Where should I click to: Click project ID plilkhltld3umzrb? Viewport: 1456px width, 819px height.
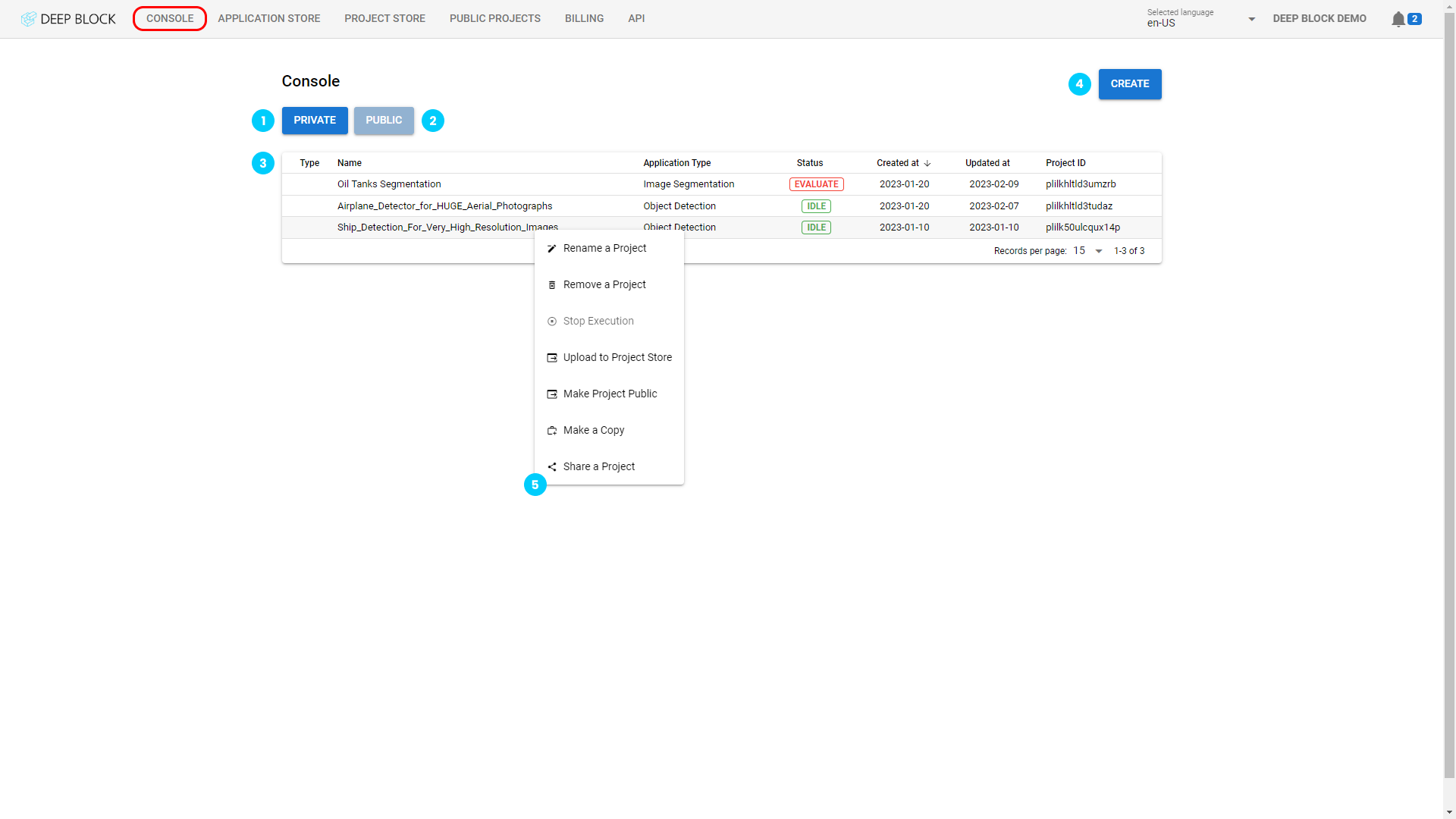pyautogui.click(x=1081, y=184)
